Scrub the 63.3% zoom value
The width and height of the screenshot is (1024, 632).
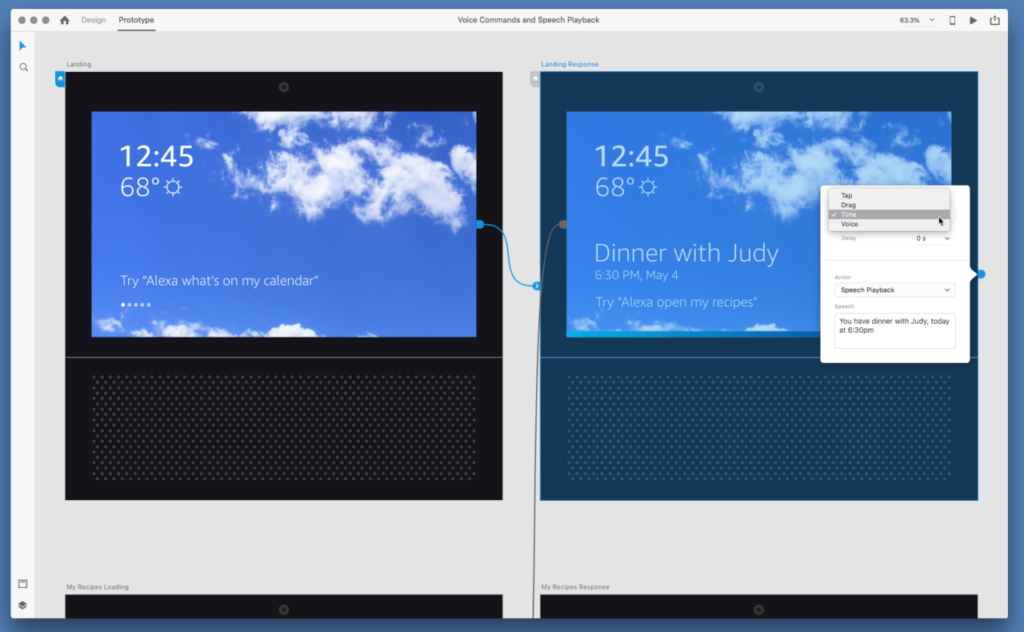pyautogui.click(x=908, y=19)
